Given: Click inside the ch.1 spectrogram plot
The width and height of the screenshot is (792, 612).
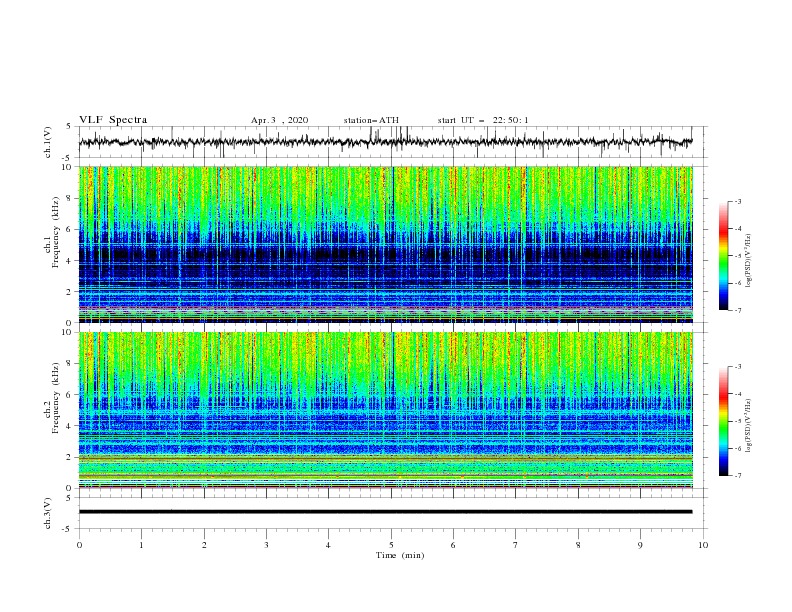Looking at the screenshot, I should coord(386,244).
